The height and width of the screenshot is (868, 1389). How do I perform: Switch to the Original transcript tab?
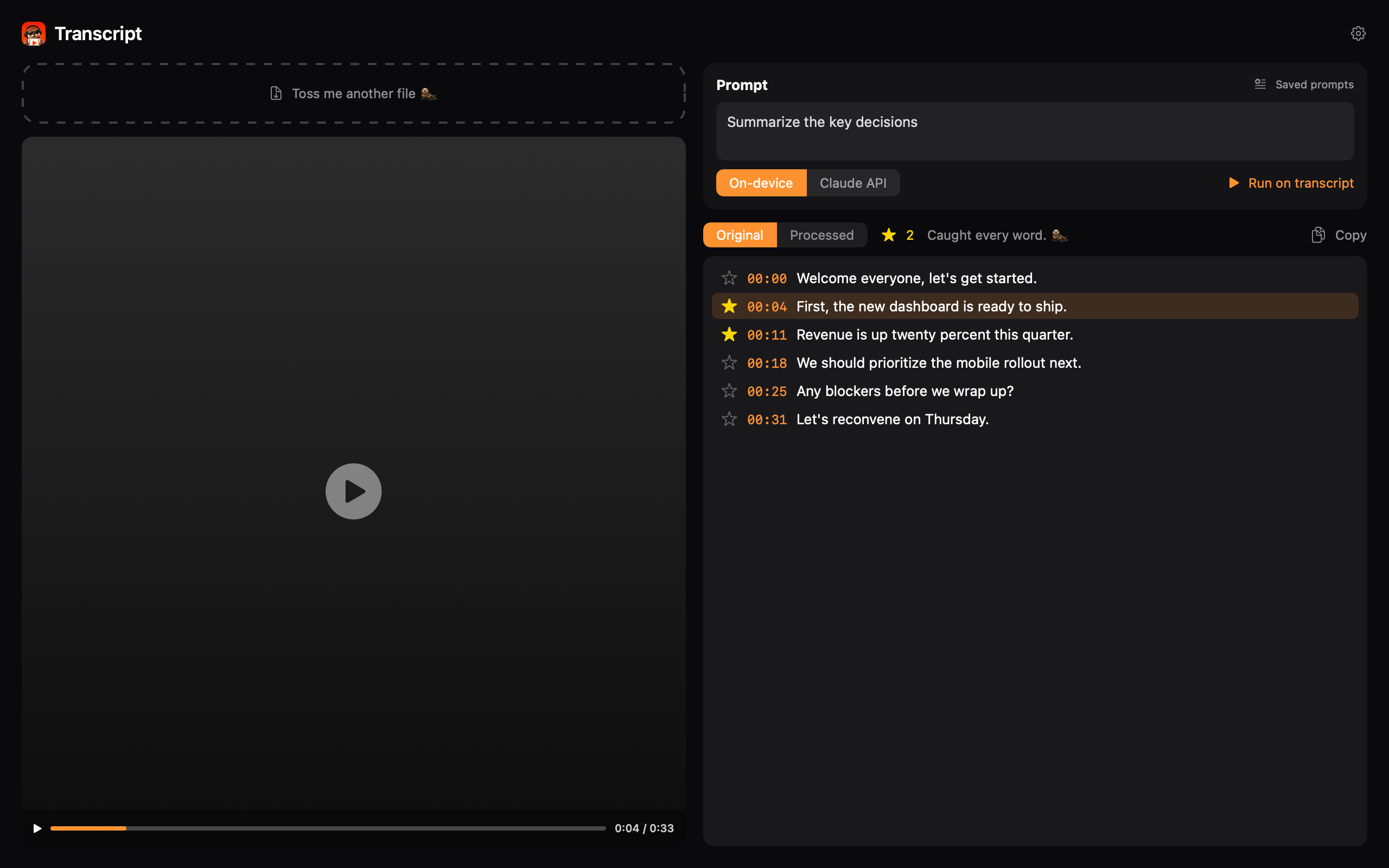click(x=740, y=235)
